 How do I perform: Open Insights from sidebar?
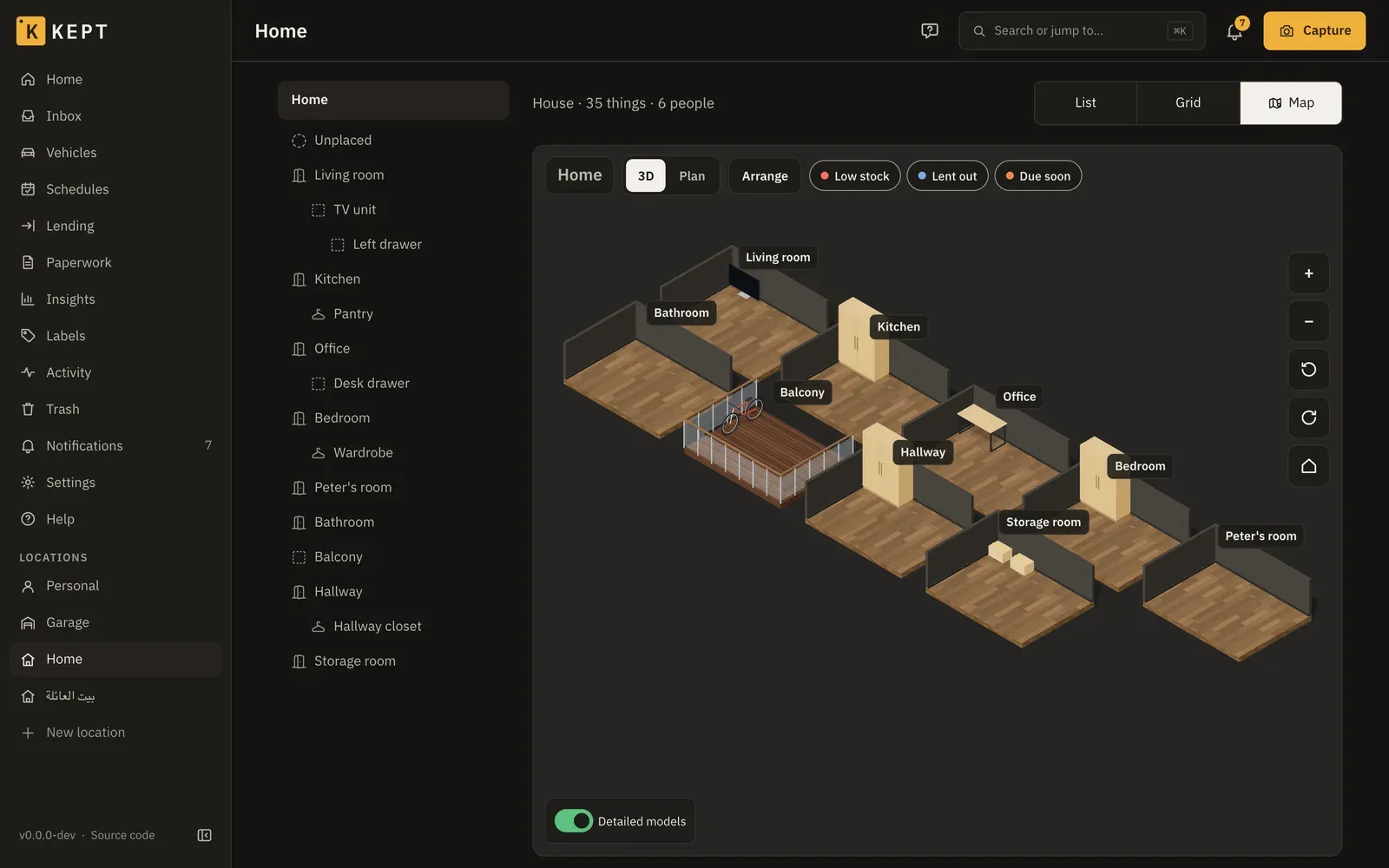coord(115,299)
